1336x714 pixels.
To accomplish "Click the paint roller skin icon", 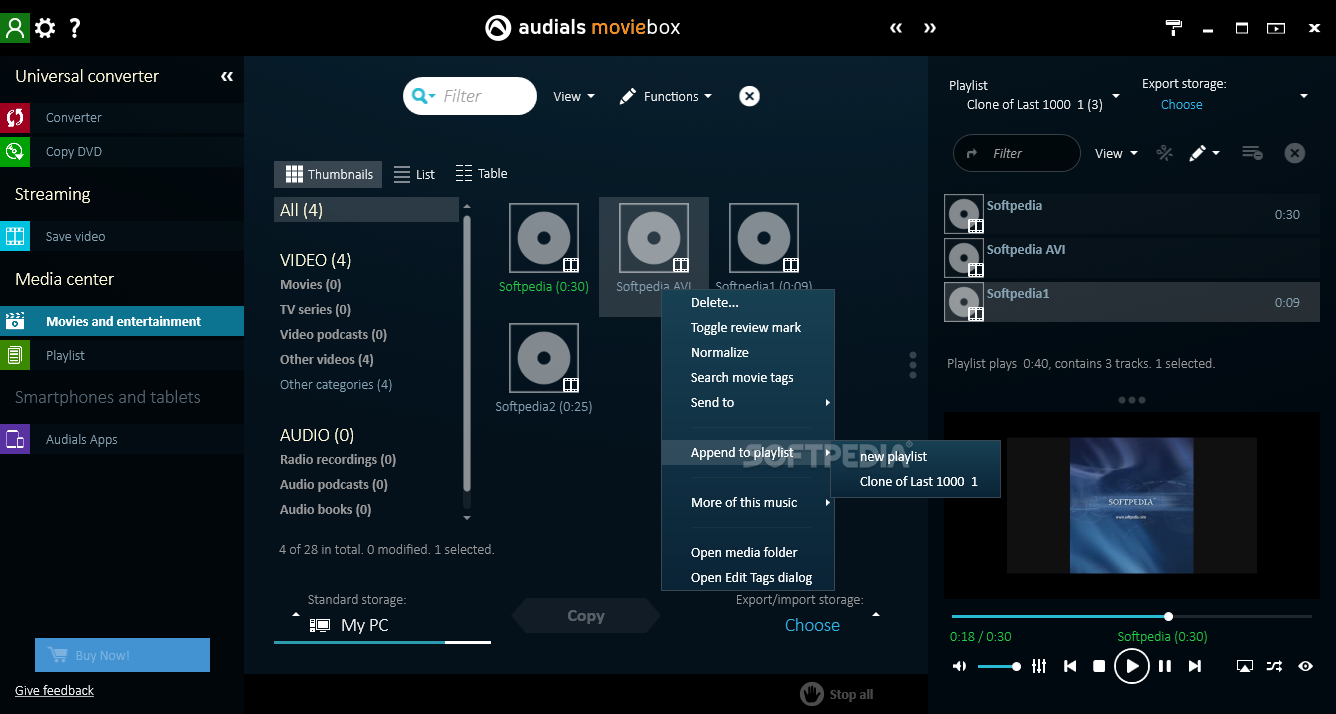I will click(x=1175, y=28).
